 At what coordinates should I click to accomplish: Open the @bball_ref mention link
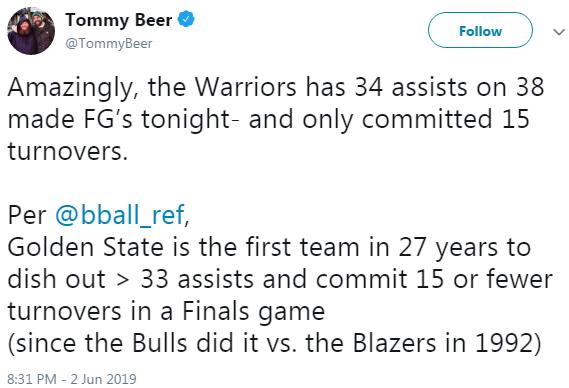tap(120, 215)
